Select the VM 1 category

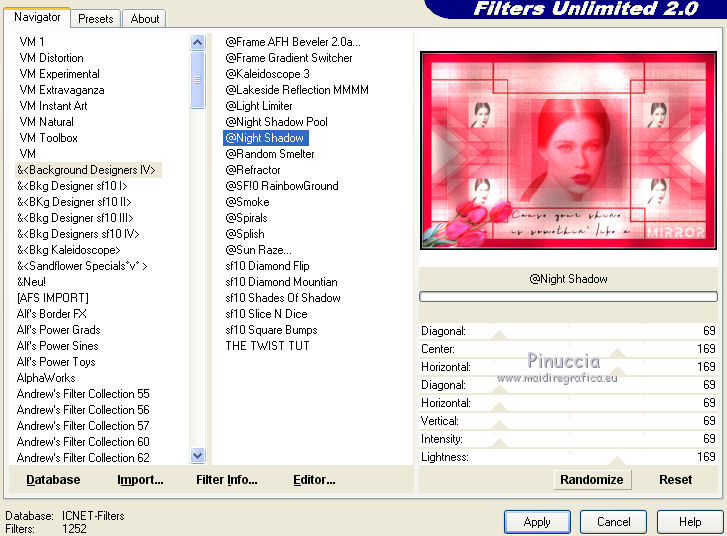tap(32, 42)
